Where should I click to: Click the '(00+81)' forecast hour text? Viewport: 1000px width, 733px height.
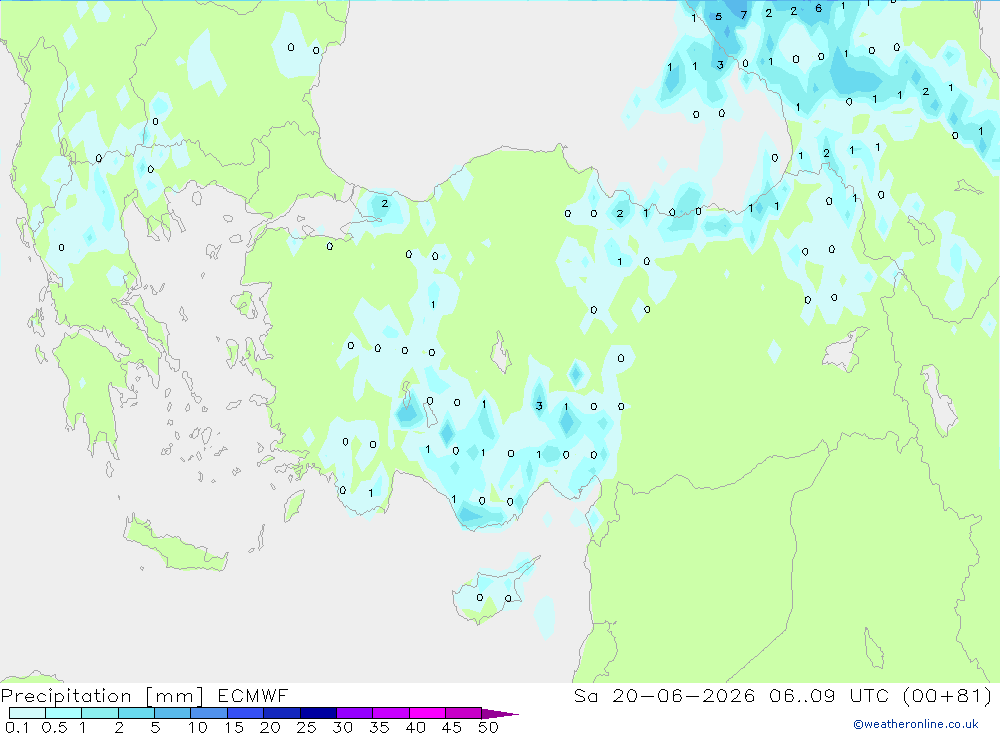pyautogui.click(x=948, y=695)
